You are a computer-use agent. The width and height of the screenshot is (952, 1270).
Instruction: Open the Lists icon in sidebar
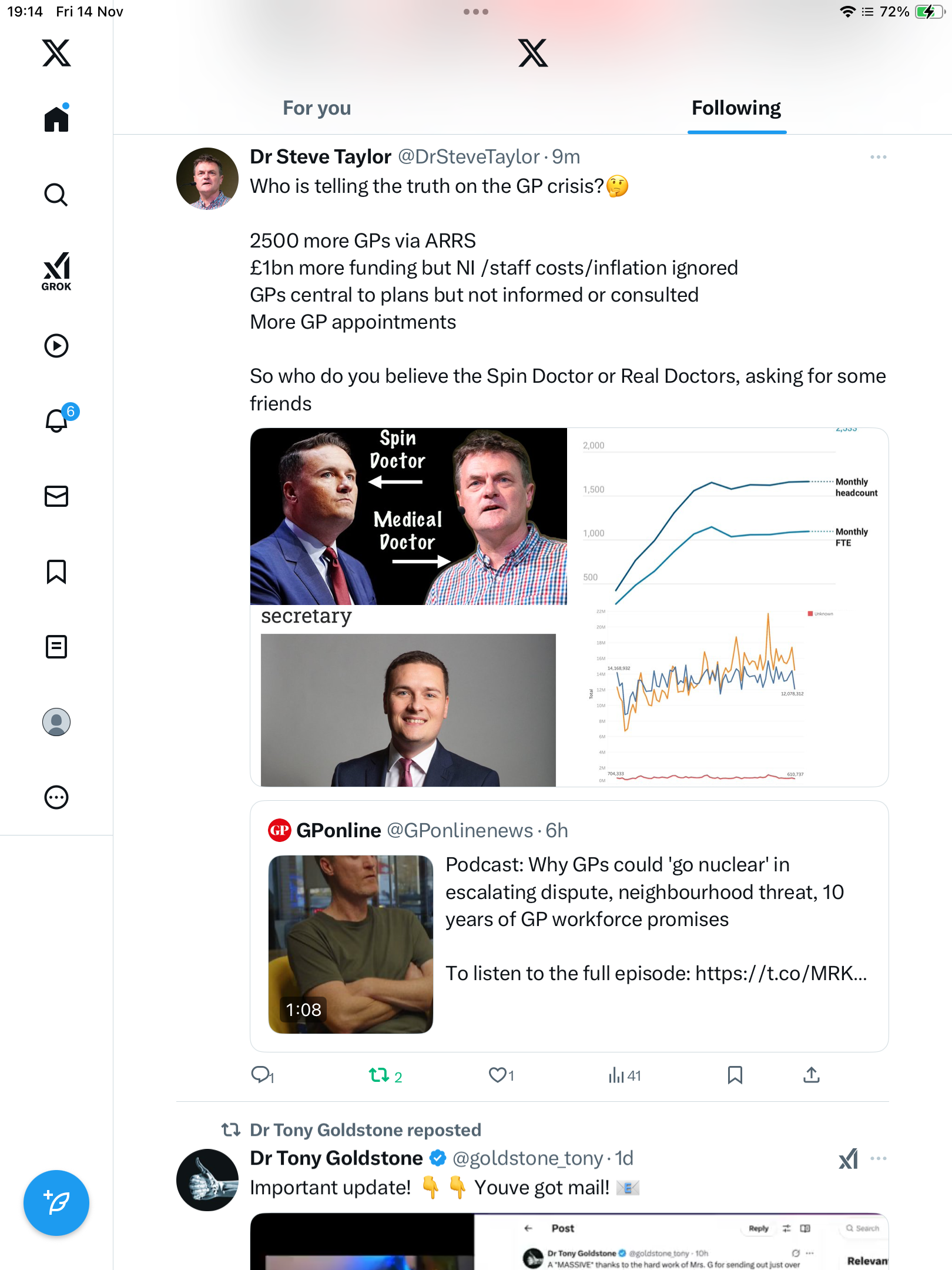click(56, 647)
